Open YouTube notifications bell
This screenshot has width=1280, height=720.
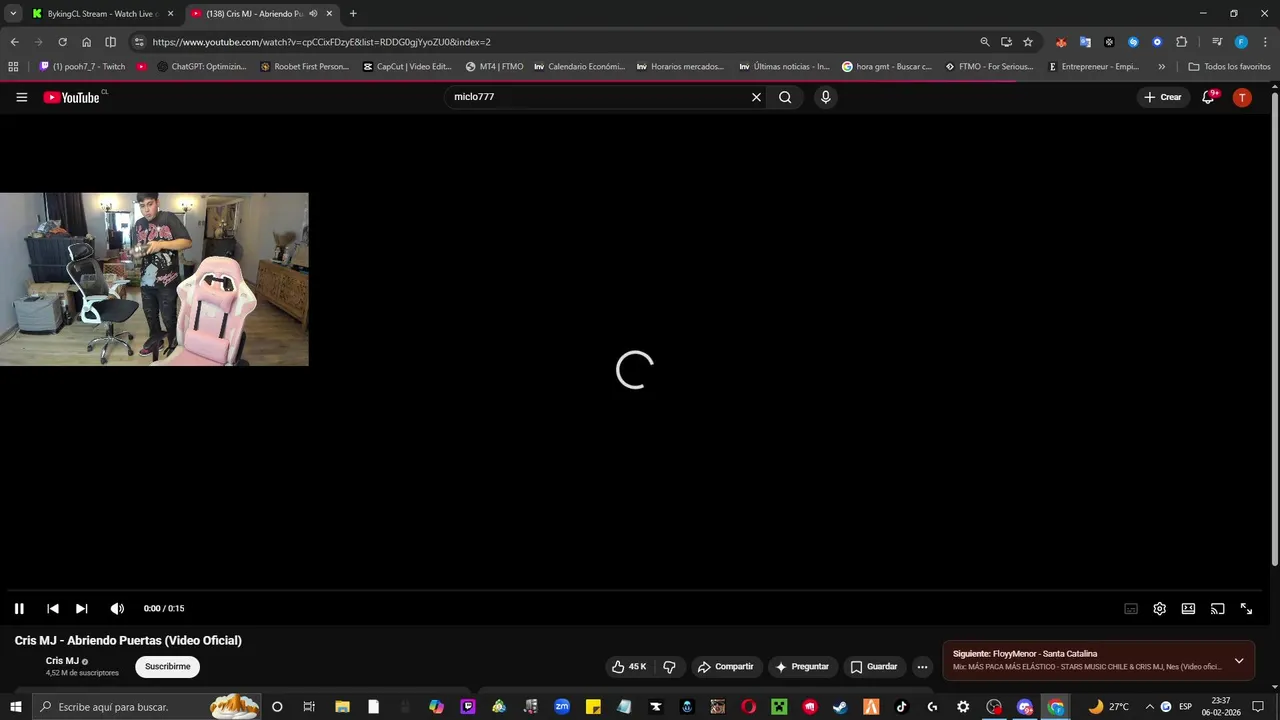pos(1208,97)
